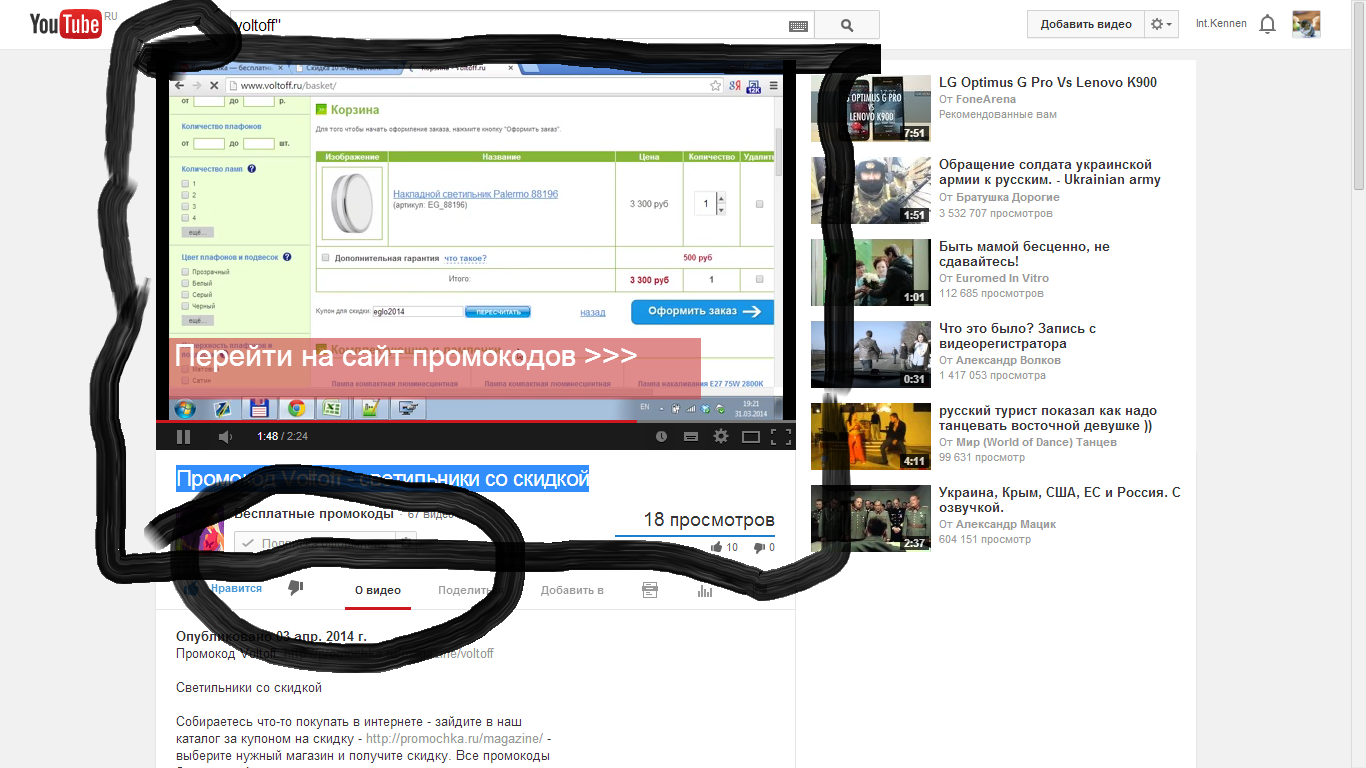Image resolution: width=1366 pixels, height=768 pixels.
Task: Open the user avatar menu
Action: (x=1306, y=24)
